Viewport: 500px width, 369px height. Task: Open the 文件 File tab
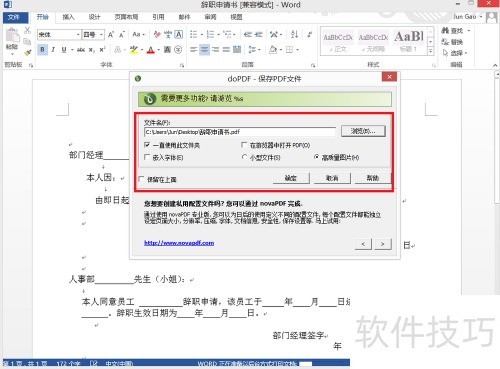pyautogui.click(x=14, y=17)
